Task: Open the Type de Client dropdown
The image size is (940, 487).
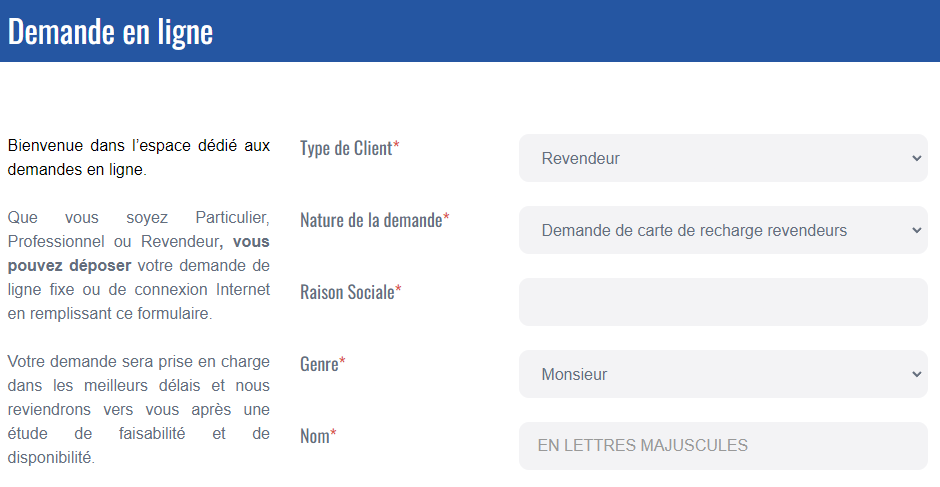Action: tap(722, 158)
